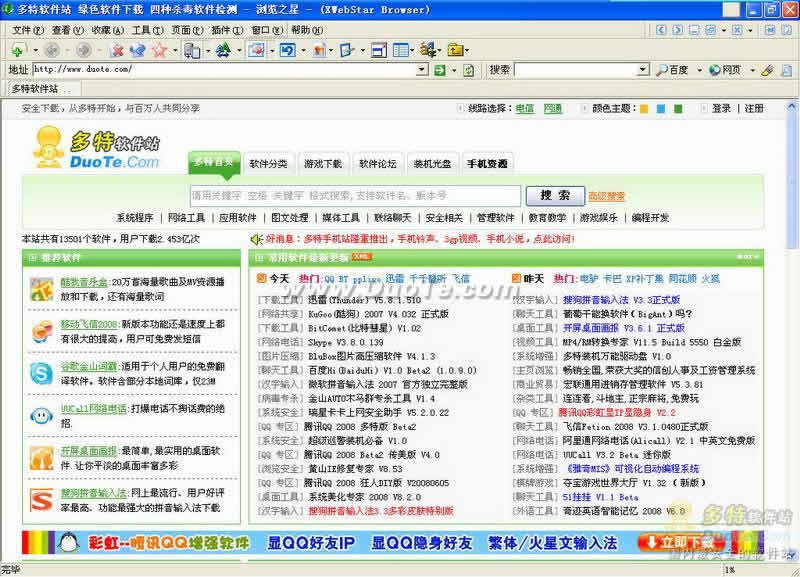Open the 收藏 menu
The width and height of the screenshot is (800, 577).
click(108, 30)
